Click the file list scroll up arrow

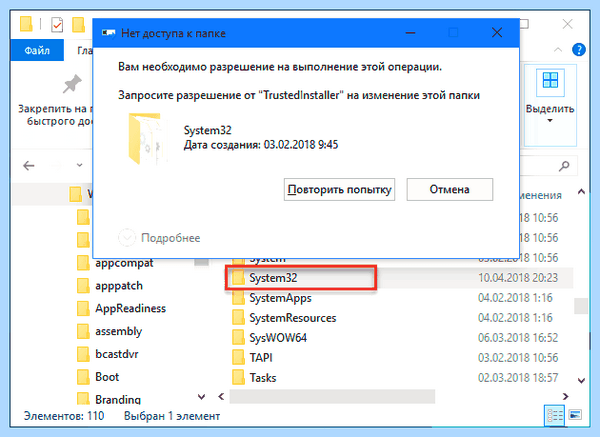(581, 191)
